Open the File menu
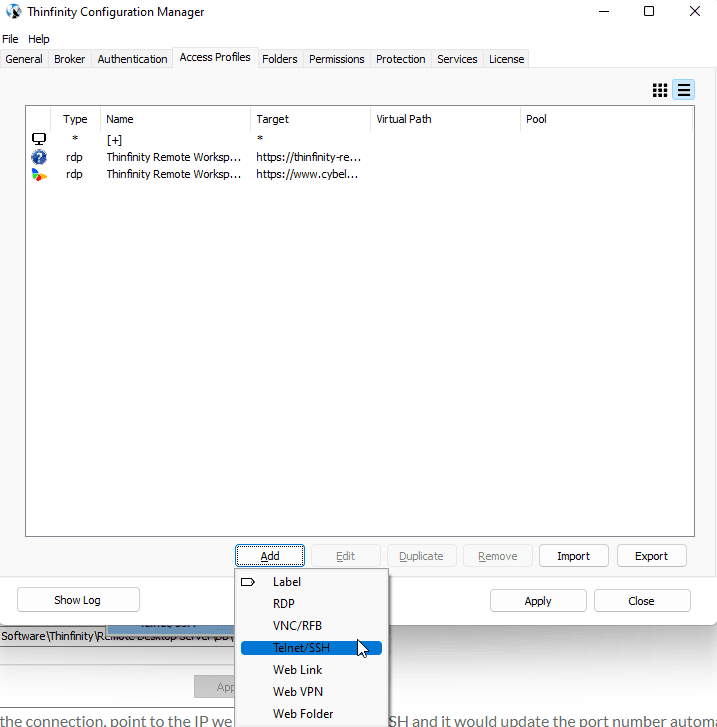This screenshot has height=727, width=717. pyautogui.click(x=10, y=39)
